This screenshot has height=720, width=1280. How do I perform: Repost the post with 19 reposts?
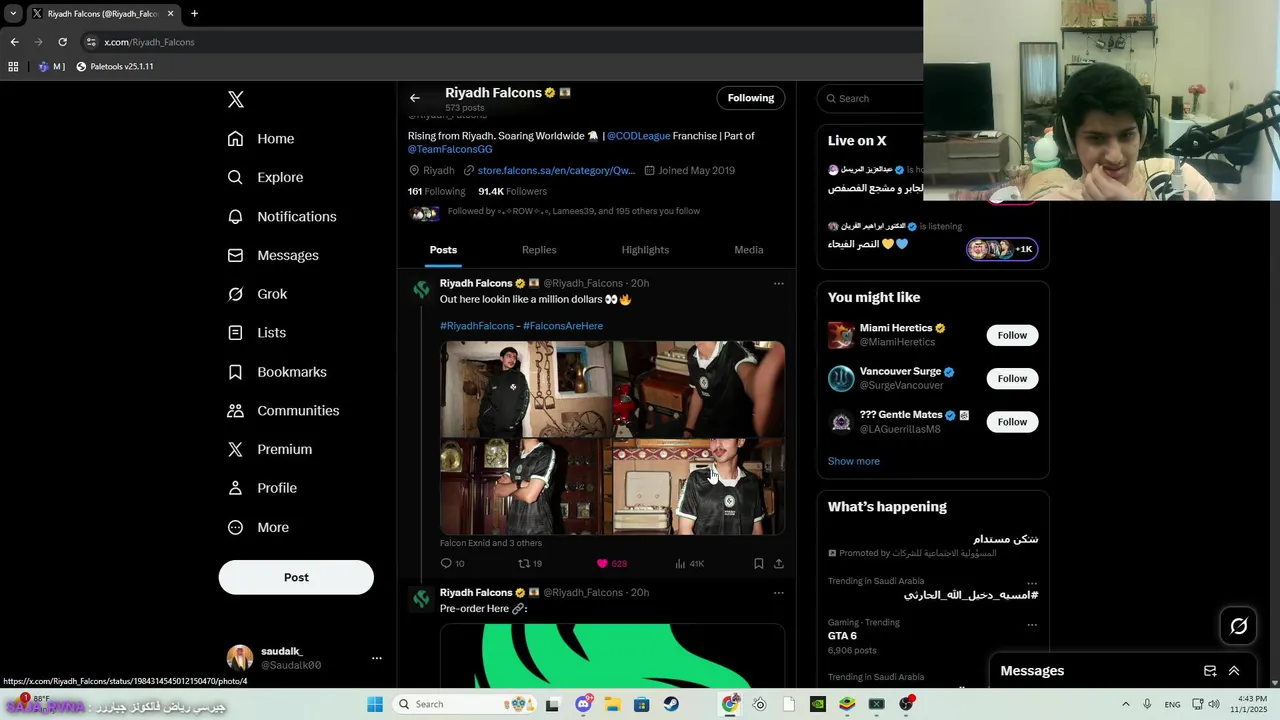(x=530, y=564)
